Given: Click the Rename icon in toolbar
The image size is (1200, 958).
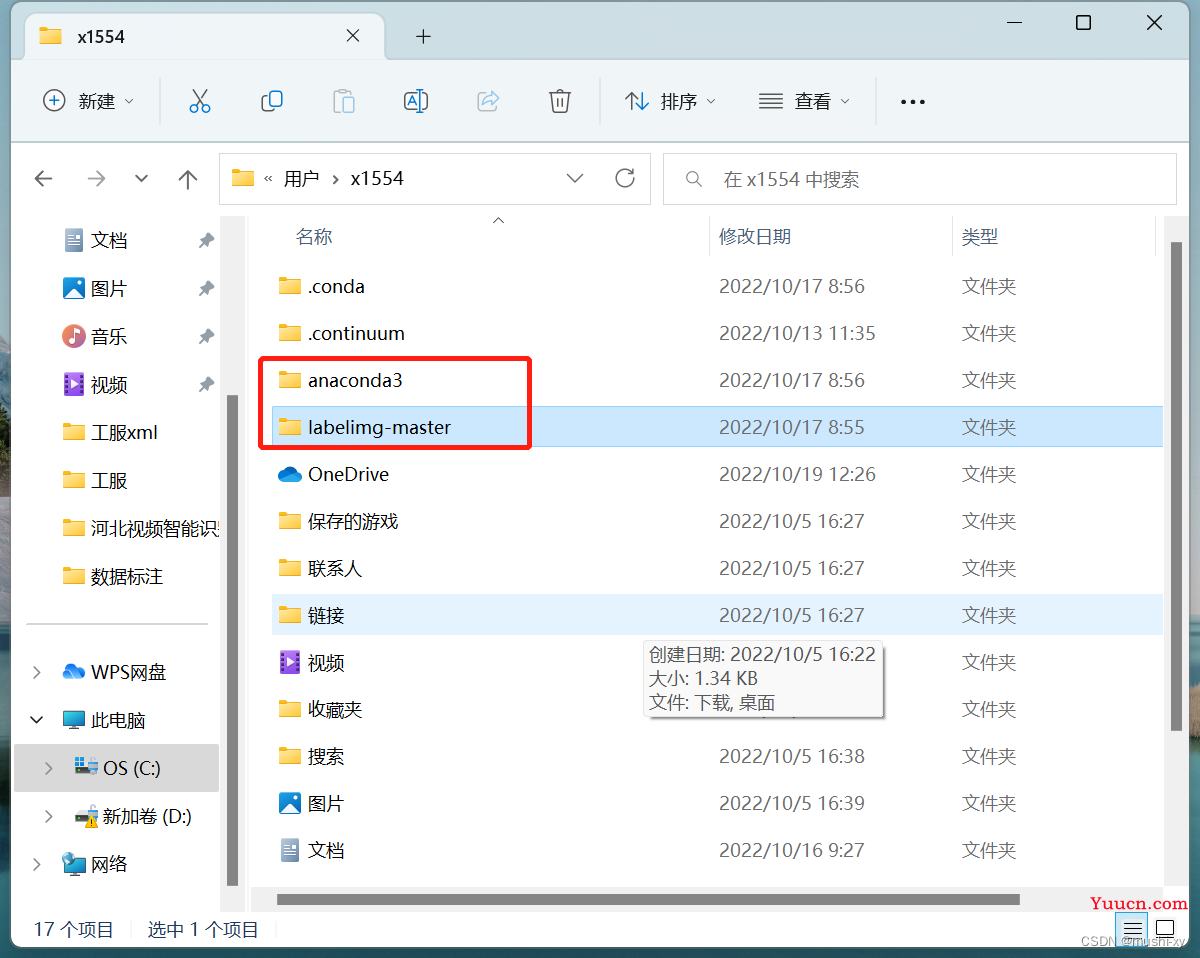Looking at the screenshot, I should pyautogui.click(x=416, y=101).
